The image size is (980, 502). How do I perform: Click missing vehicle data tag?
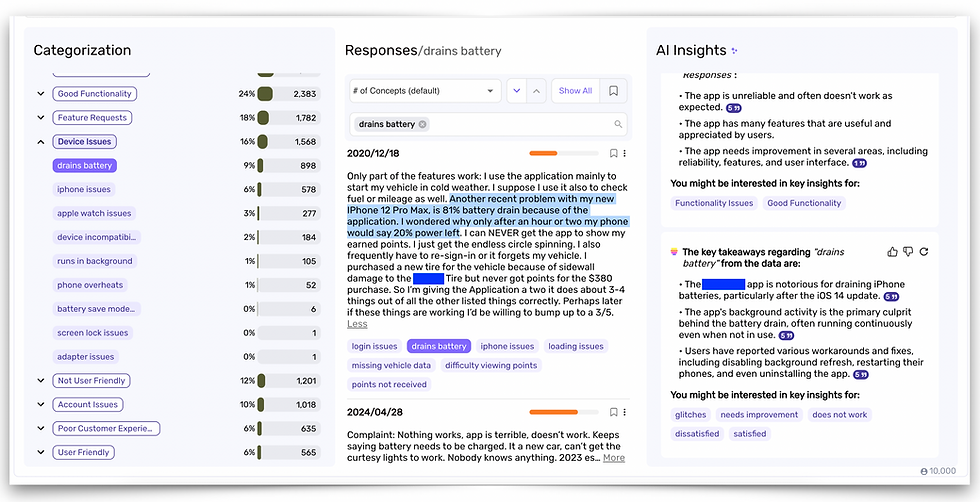pos(391,366)
